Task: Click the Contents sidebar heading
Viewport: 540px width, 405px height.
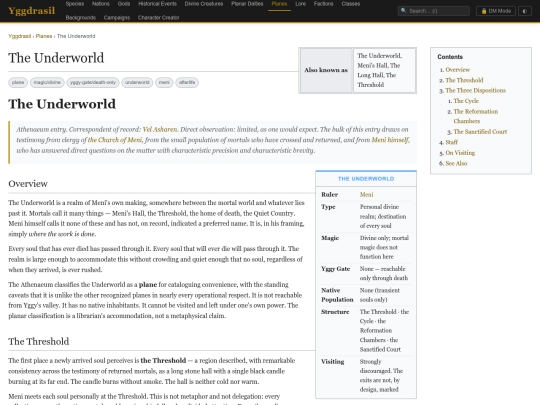Action: tap(450, 57)
